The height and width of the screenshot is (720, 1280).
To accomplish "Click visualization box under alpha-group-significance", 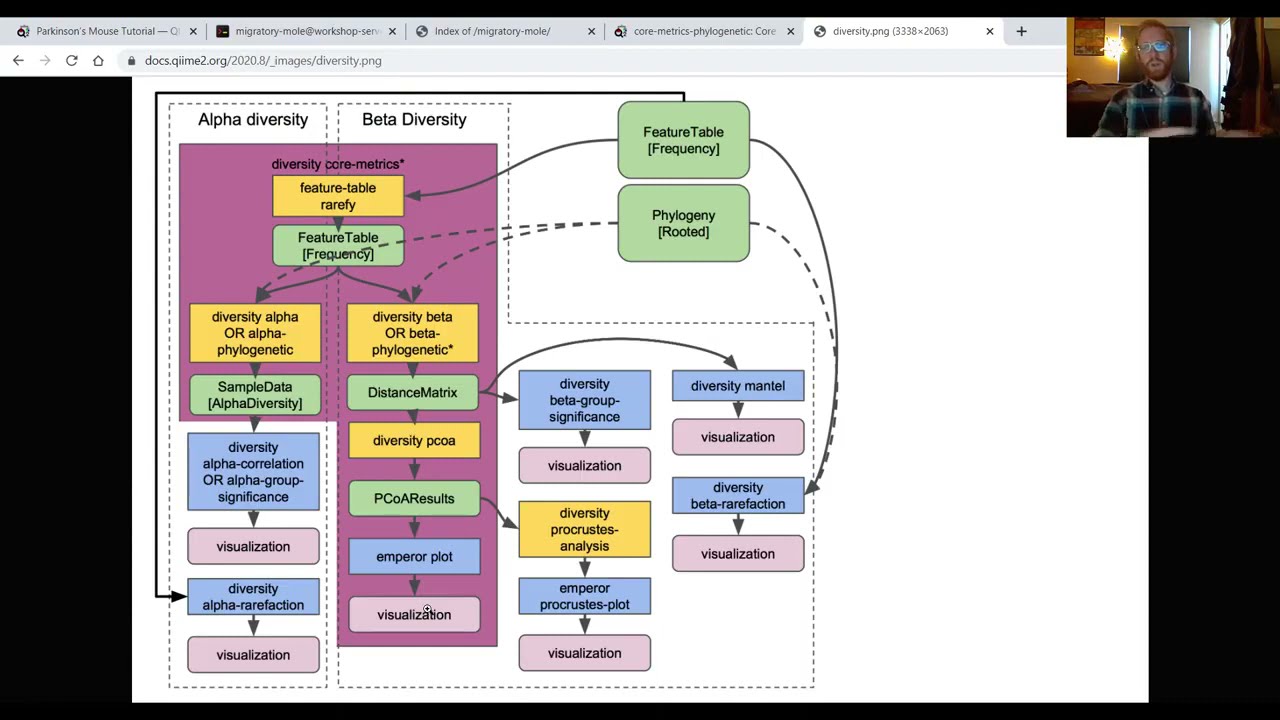I will click(x=253, y=547).
